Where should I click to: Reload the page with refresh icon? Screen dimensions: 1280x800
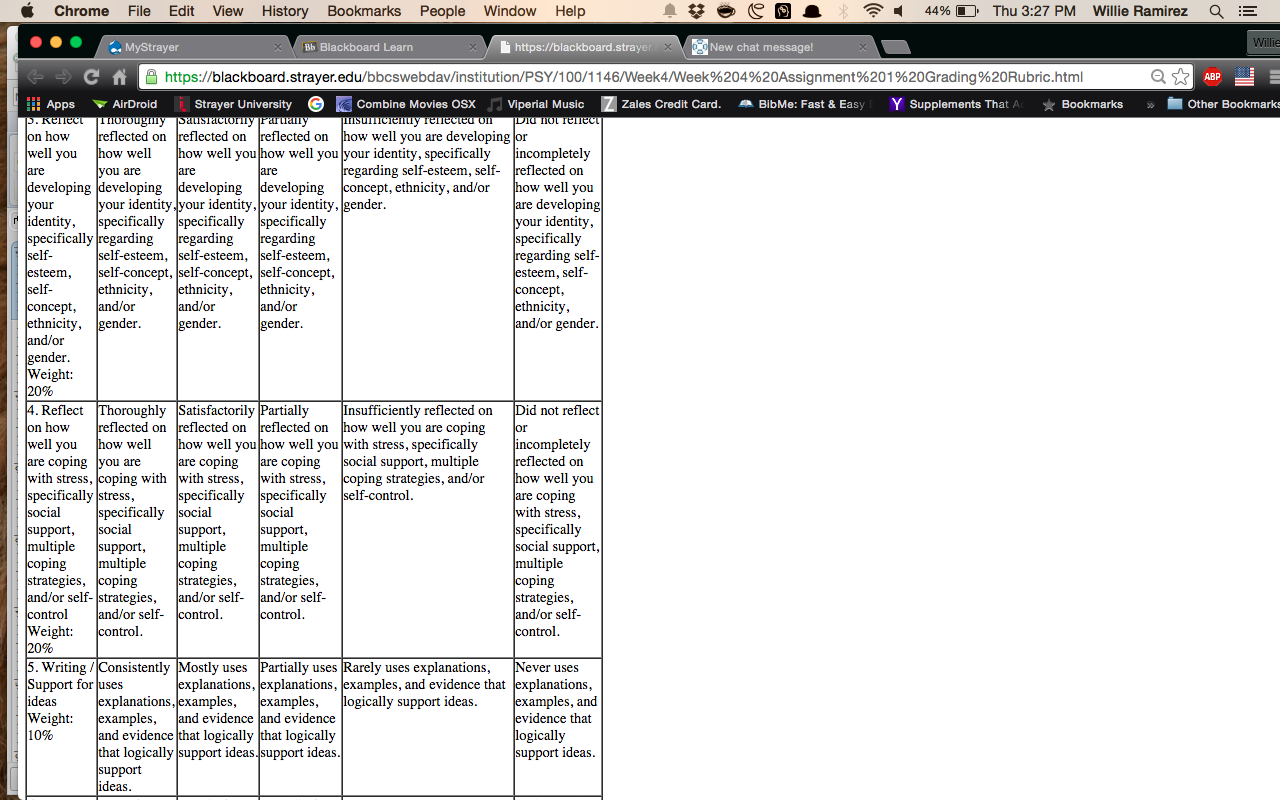pyautogui.click(x=91, y=77)
